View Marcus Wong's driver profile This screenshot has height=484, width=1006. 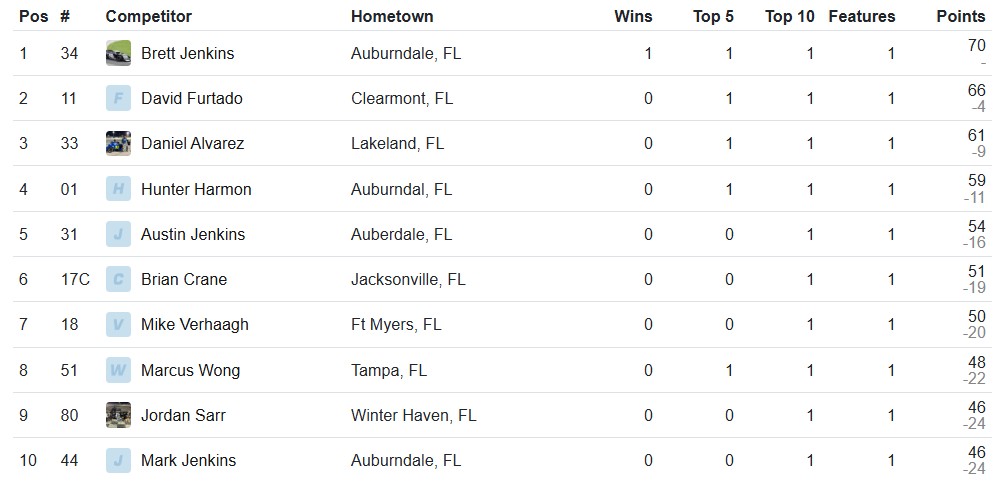[191, 370]
